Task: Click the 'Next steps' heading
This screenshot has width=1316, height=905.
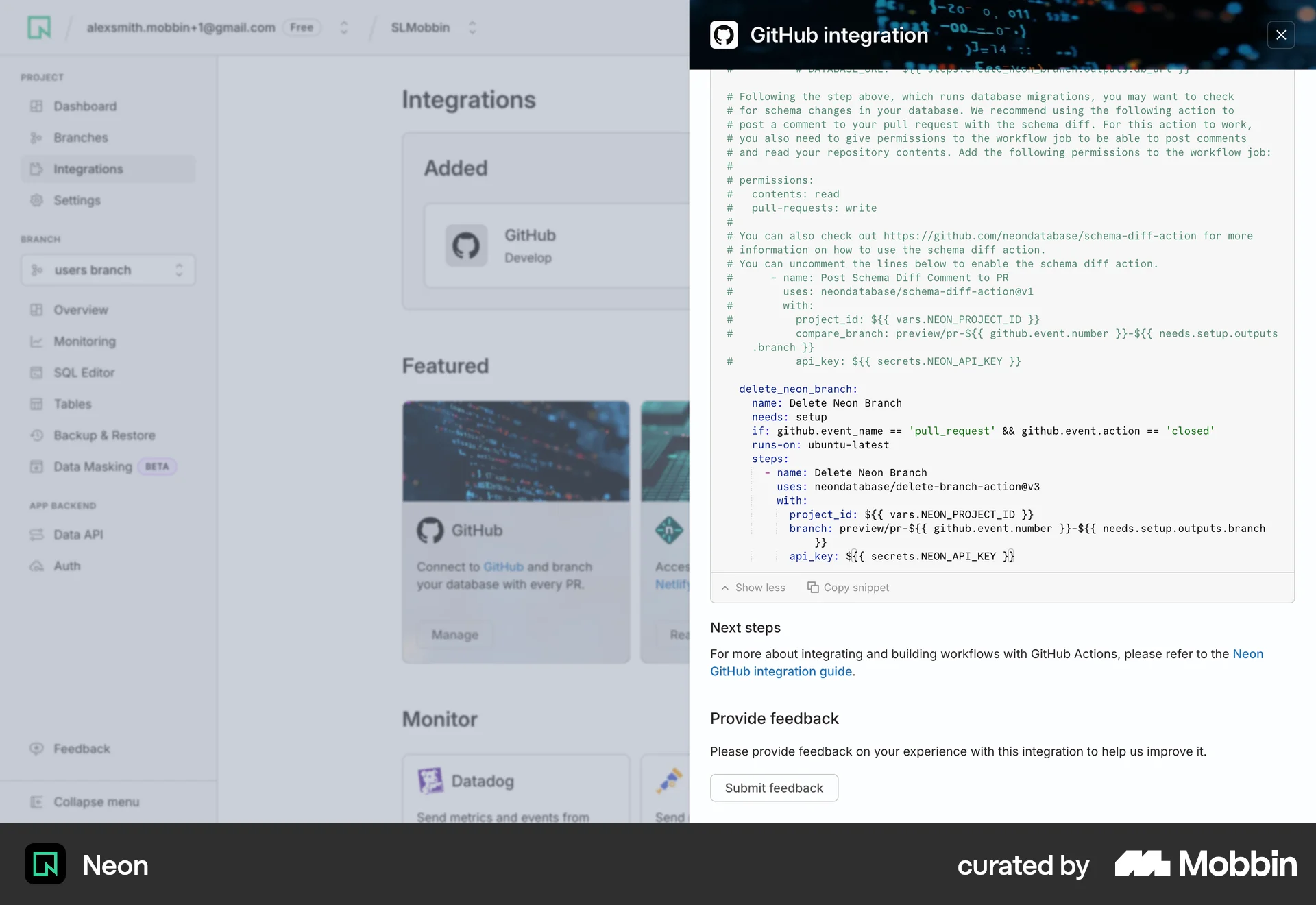Action: pos(746,628)
